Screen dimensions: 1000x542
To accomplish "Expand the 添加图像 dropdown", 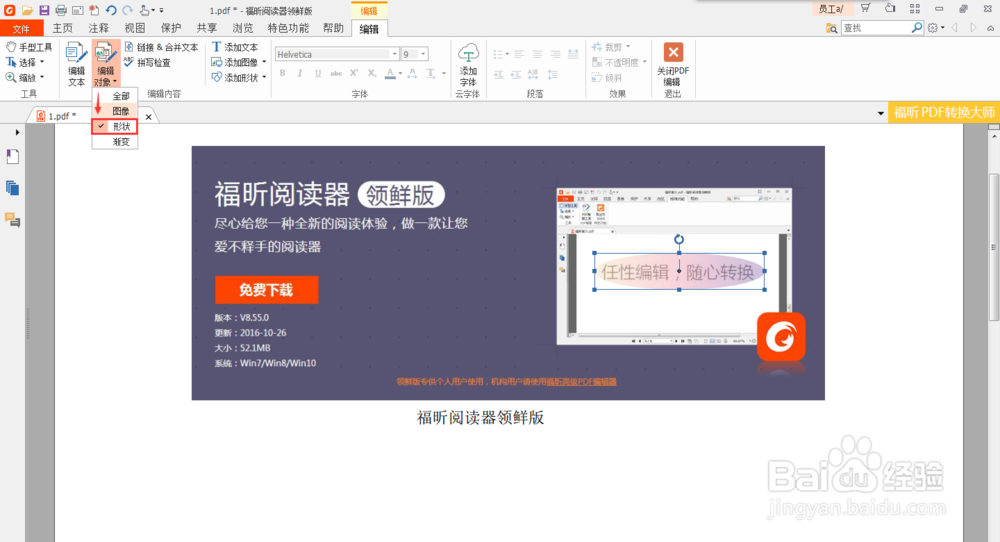I will (264, 62).
